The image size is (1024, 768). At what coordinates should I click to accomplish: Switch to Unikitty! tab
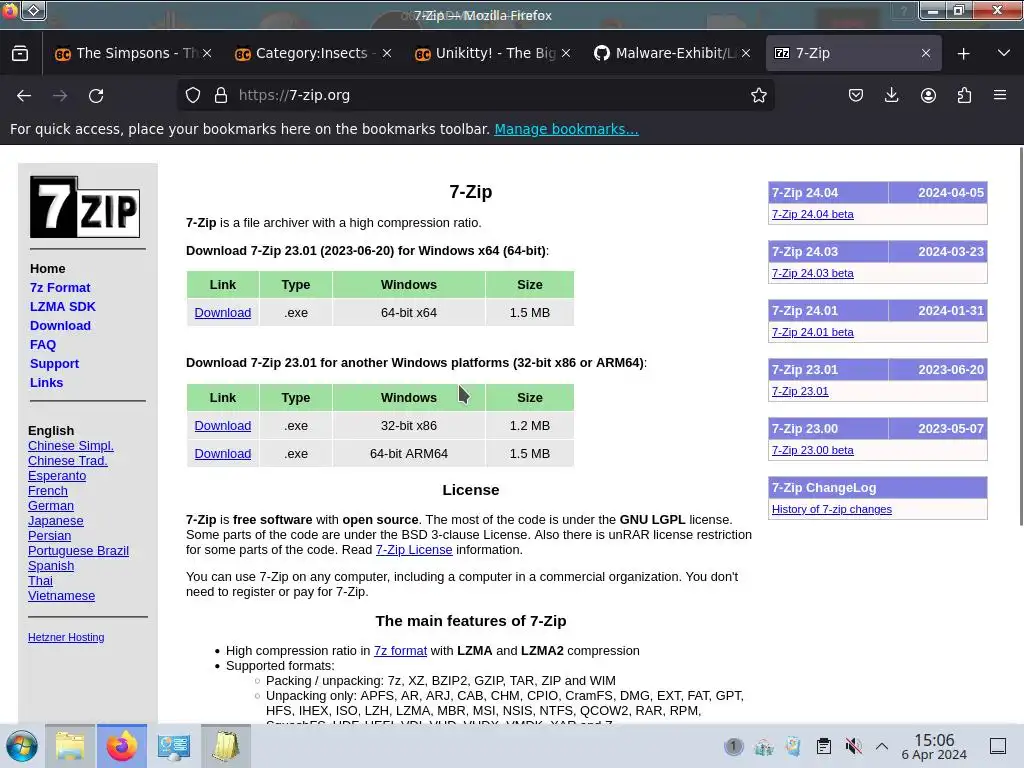point(492,54)
